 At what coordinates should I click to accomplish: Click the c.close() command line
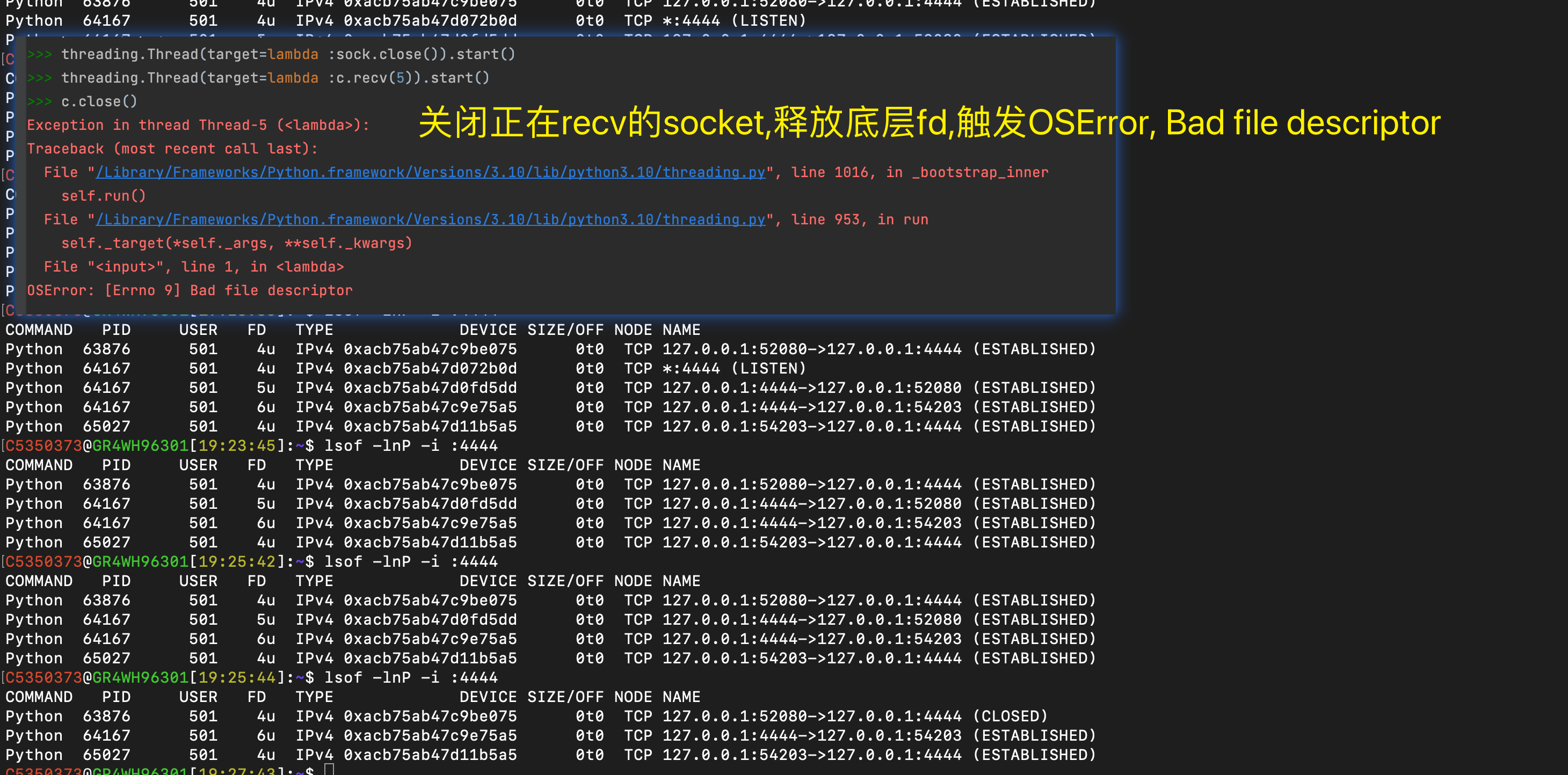point(99,101)
